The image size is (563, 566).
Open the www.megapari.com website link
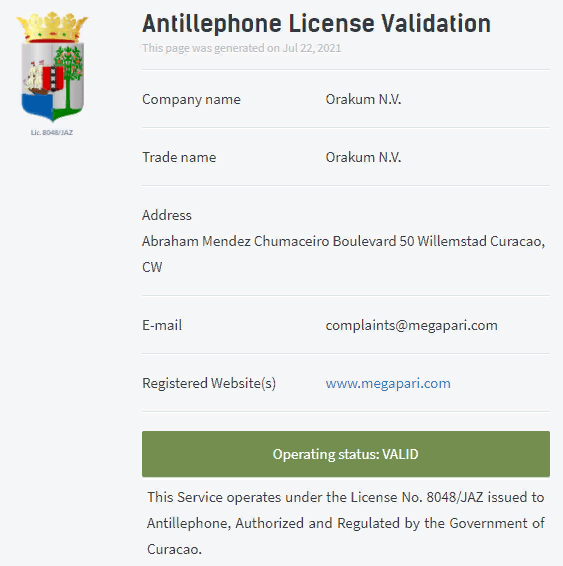[388, 383]
